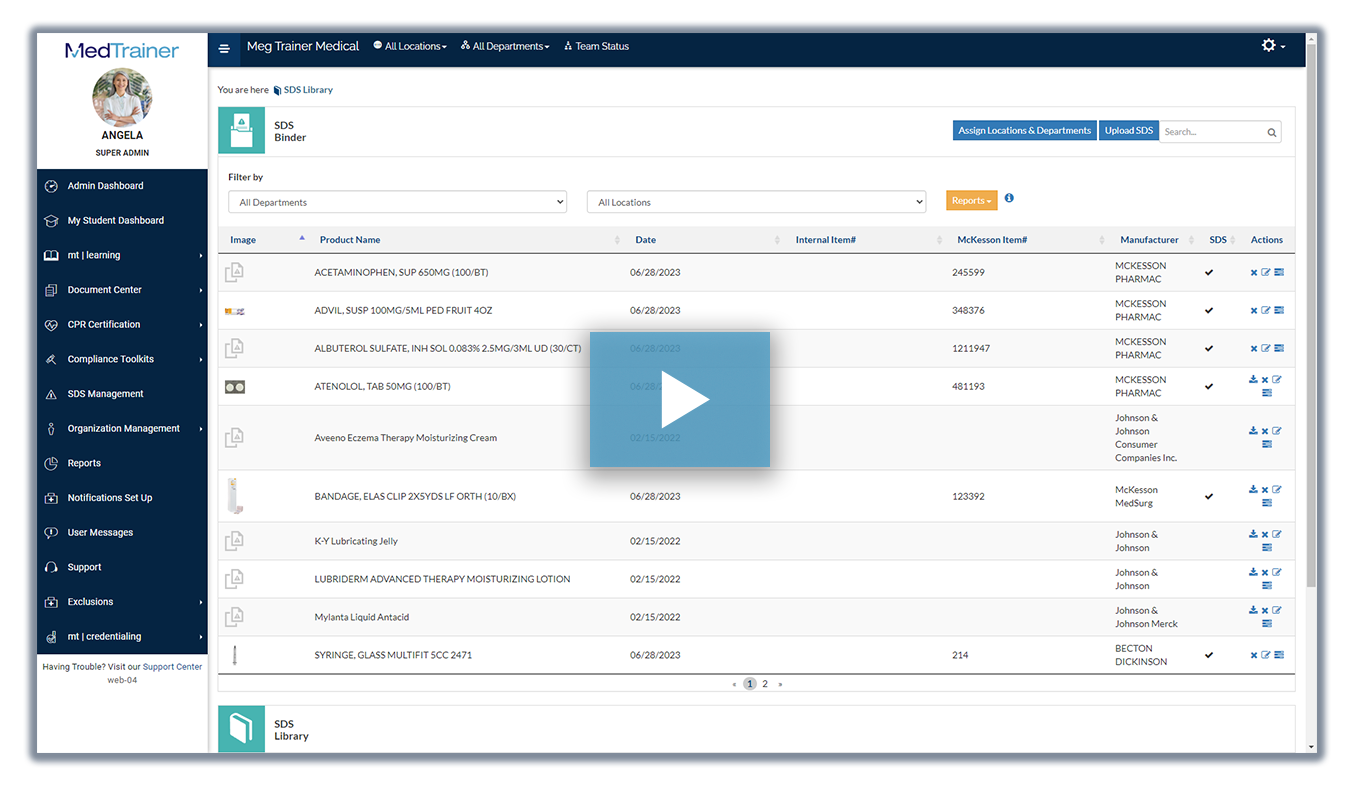Open details list icon for ACETAMINOPHEN row

pos(1279,272)
